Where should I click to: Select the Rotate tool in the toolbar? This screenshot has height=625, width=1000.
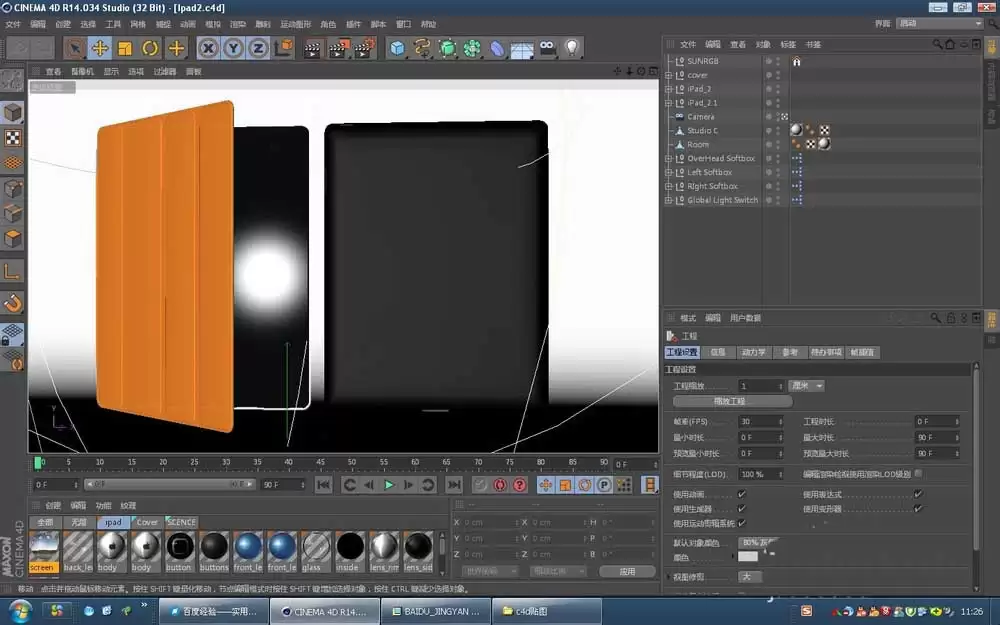pyautogui.click(x=150, y=47)
